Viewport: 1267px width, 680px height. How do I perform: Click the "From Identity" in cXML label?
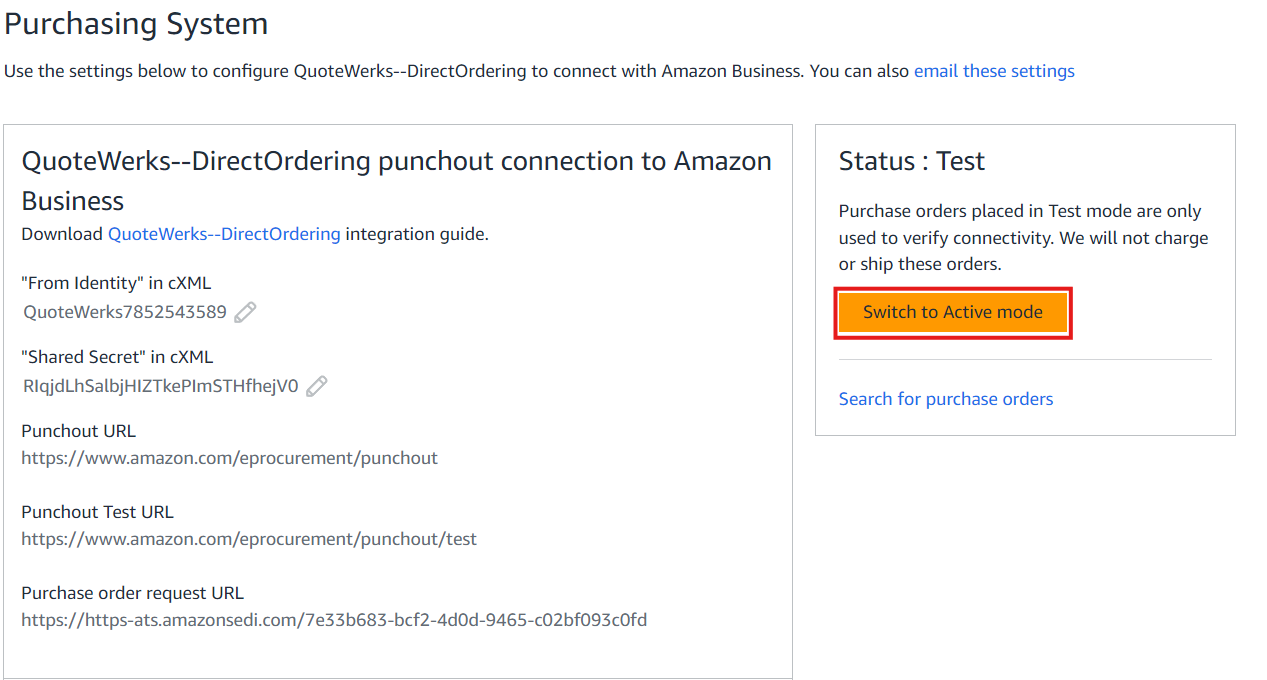[x=116, y=283]
